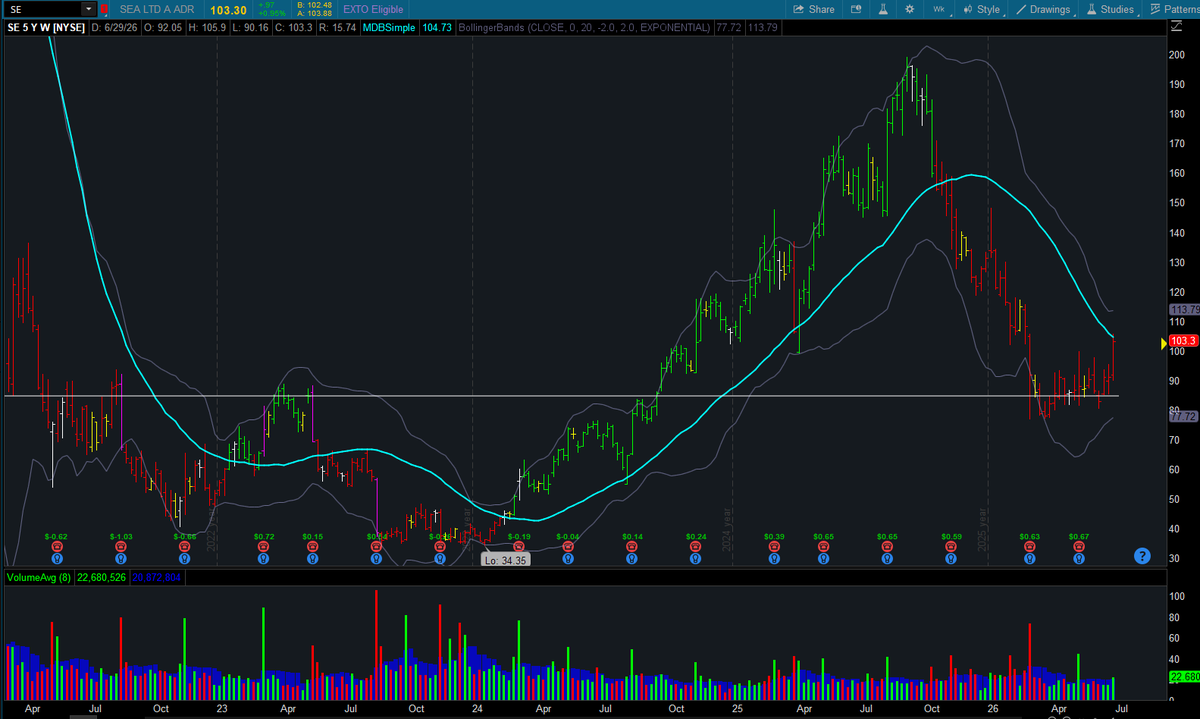Click the 26 year label on time axis

[x=992, y=708]
